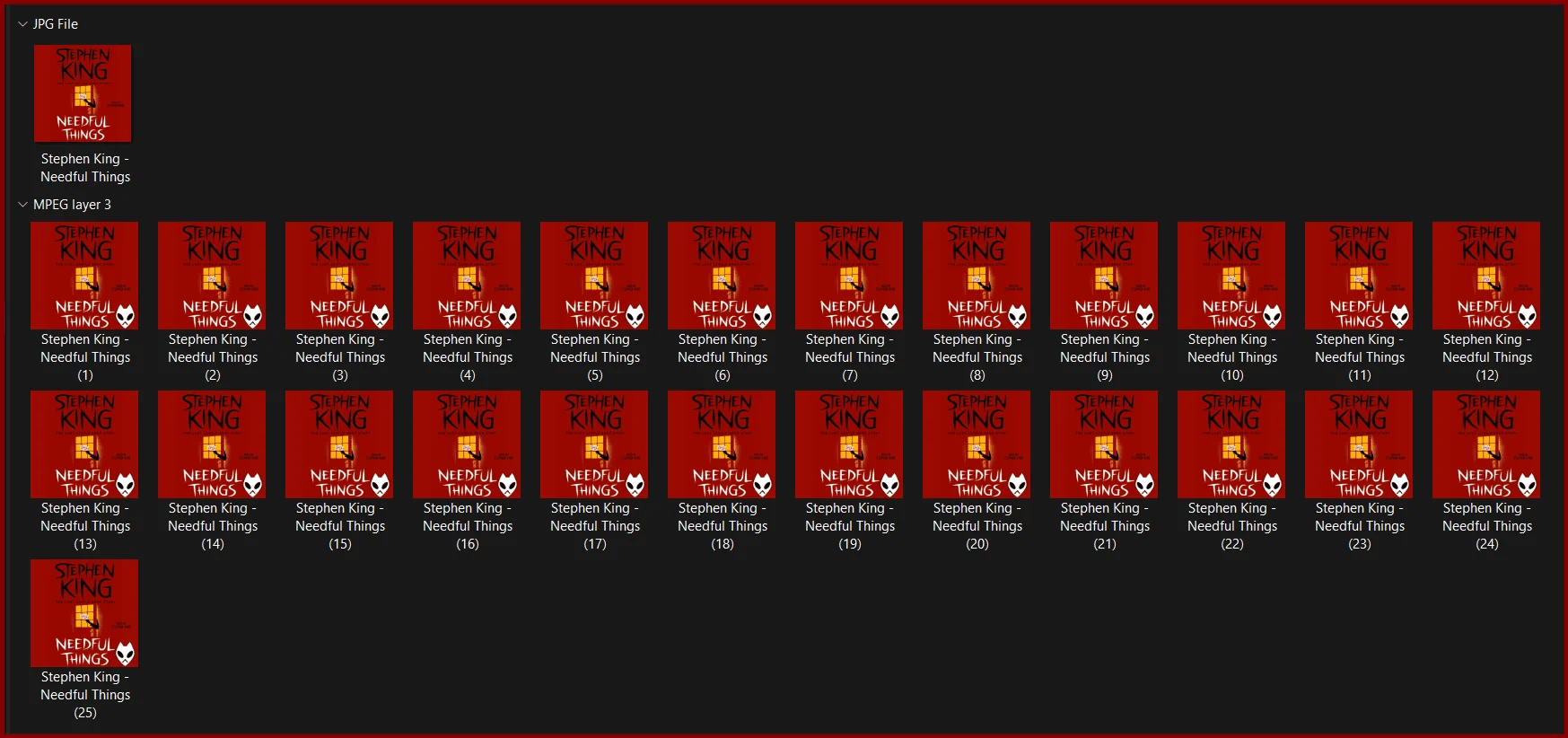Collapse the MPEG layer 3 group chevron
The width and height of the screenshot is (1568, 738).
point(22,205)
